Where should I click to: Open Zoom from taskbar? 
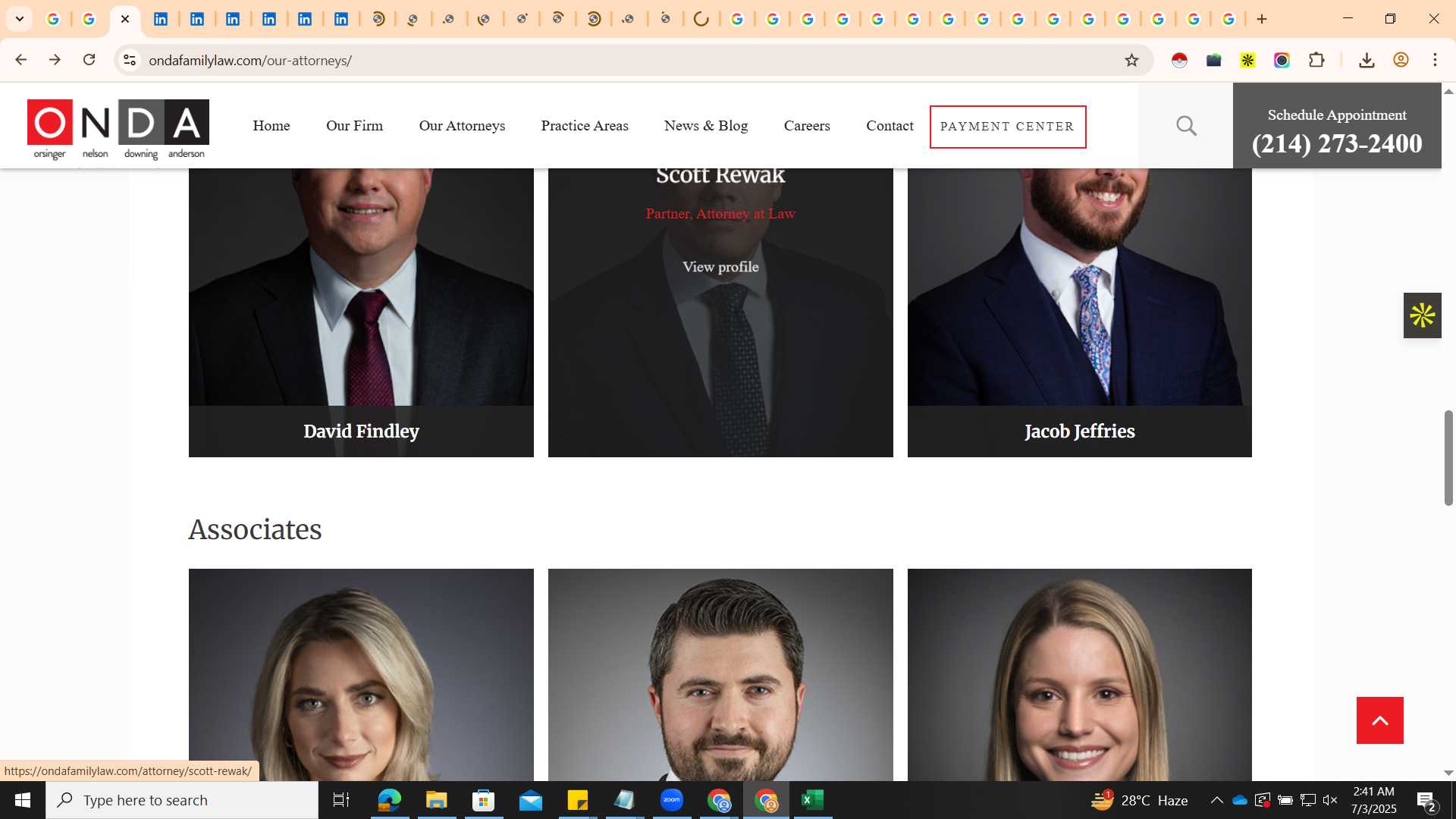pyautogui.click(x=671, y=800)
